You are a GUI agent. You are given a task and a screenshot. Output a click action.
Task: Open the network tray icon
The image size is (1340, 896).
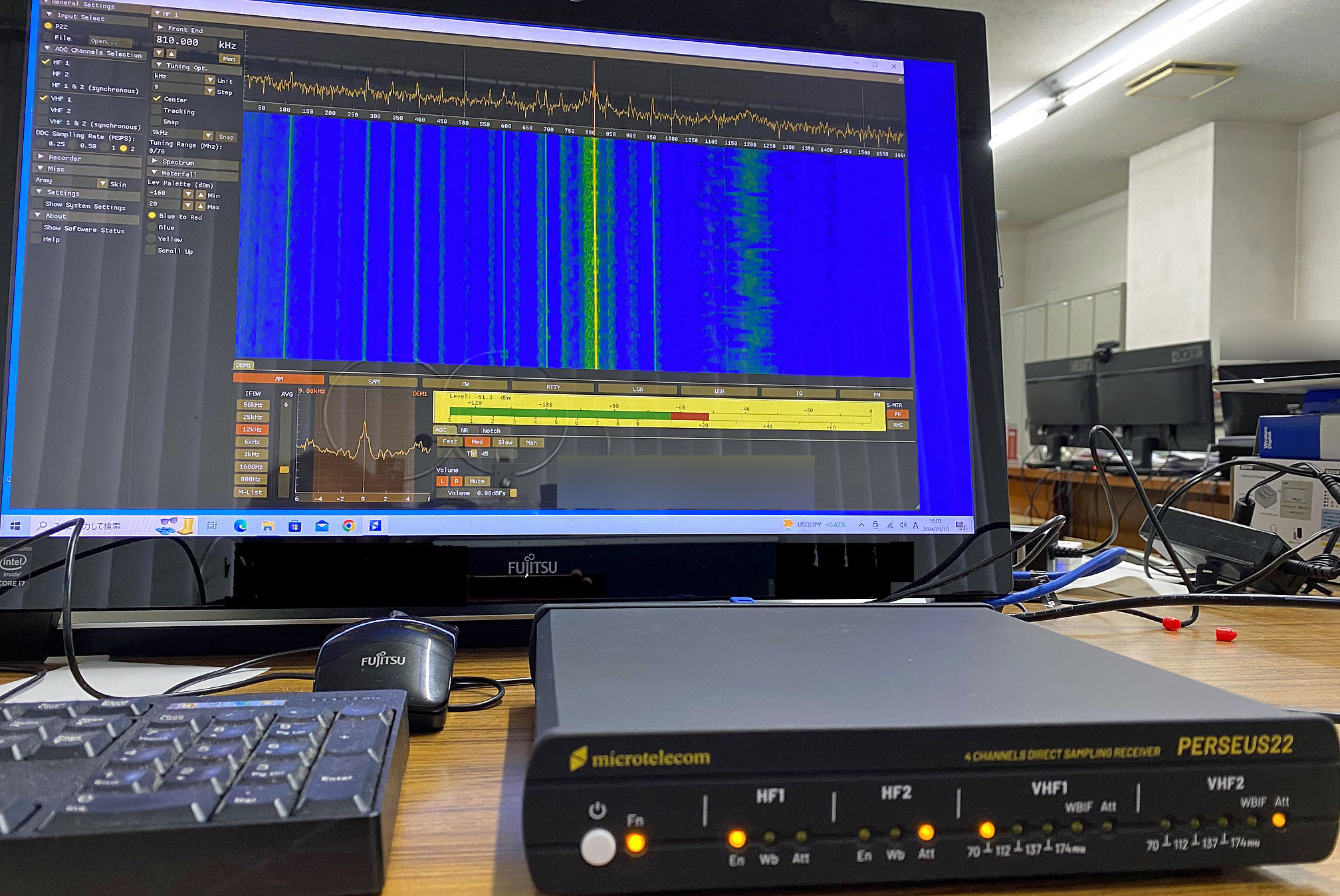(890, 525)
